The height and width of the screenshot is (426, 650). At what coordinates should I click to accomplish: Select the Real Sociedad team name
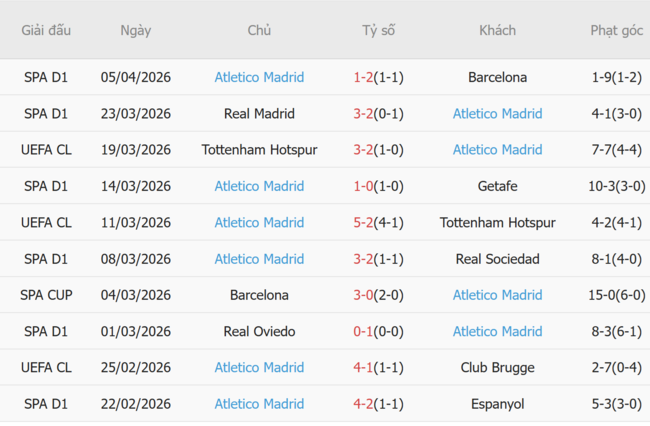click(497, 259)
